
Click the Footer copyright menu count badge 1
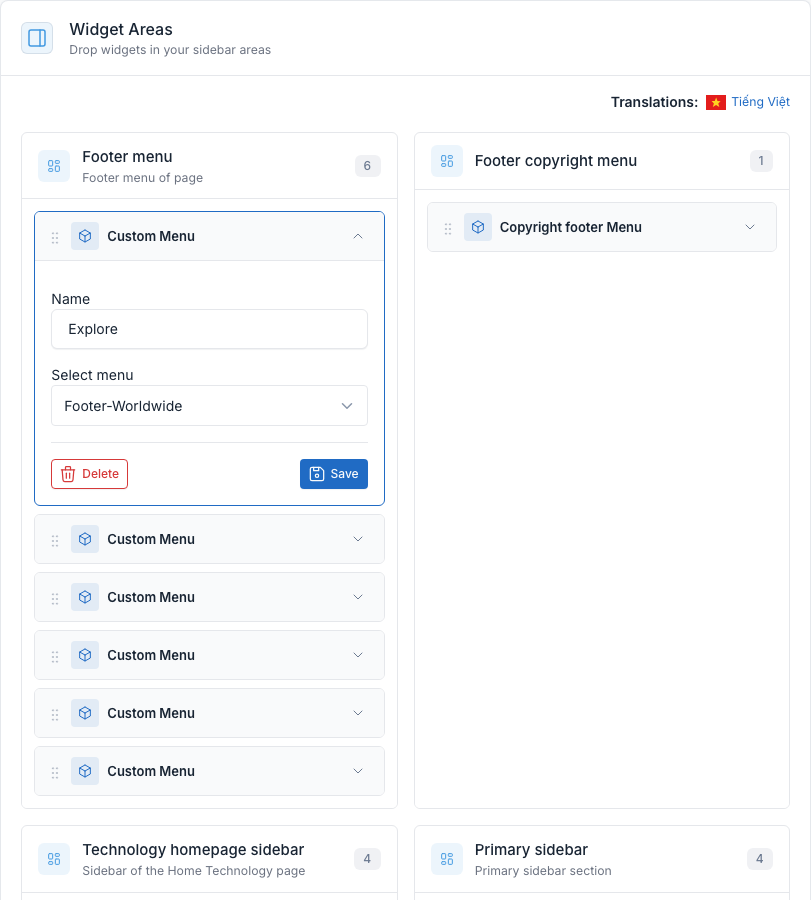(761, 161)
